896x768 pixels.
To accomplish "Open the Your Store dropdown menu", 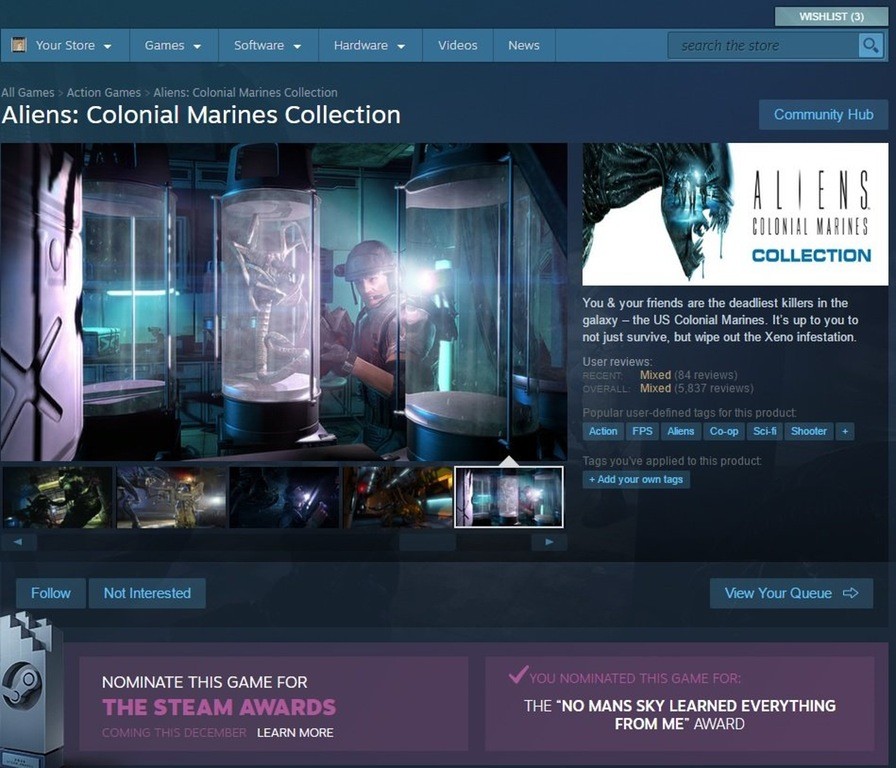I will point(65,45).
